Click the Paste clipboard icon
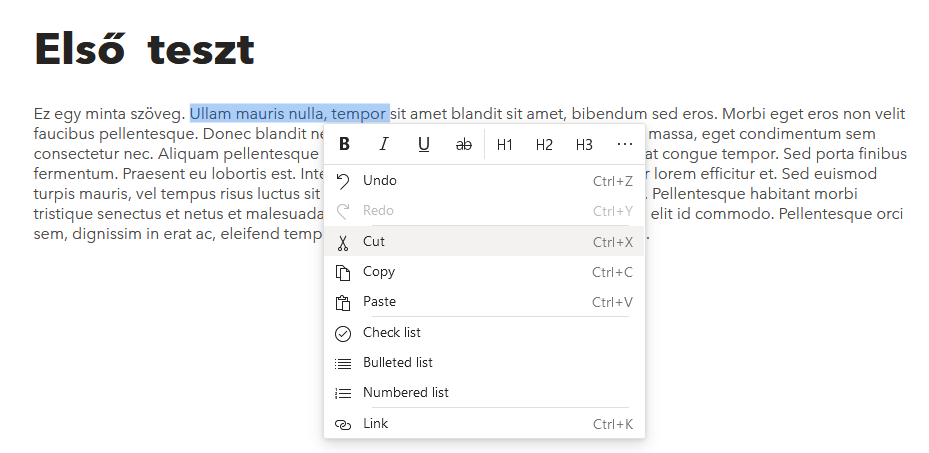 pyautogui.click(x=343, y=302)
